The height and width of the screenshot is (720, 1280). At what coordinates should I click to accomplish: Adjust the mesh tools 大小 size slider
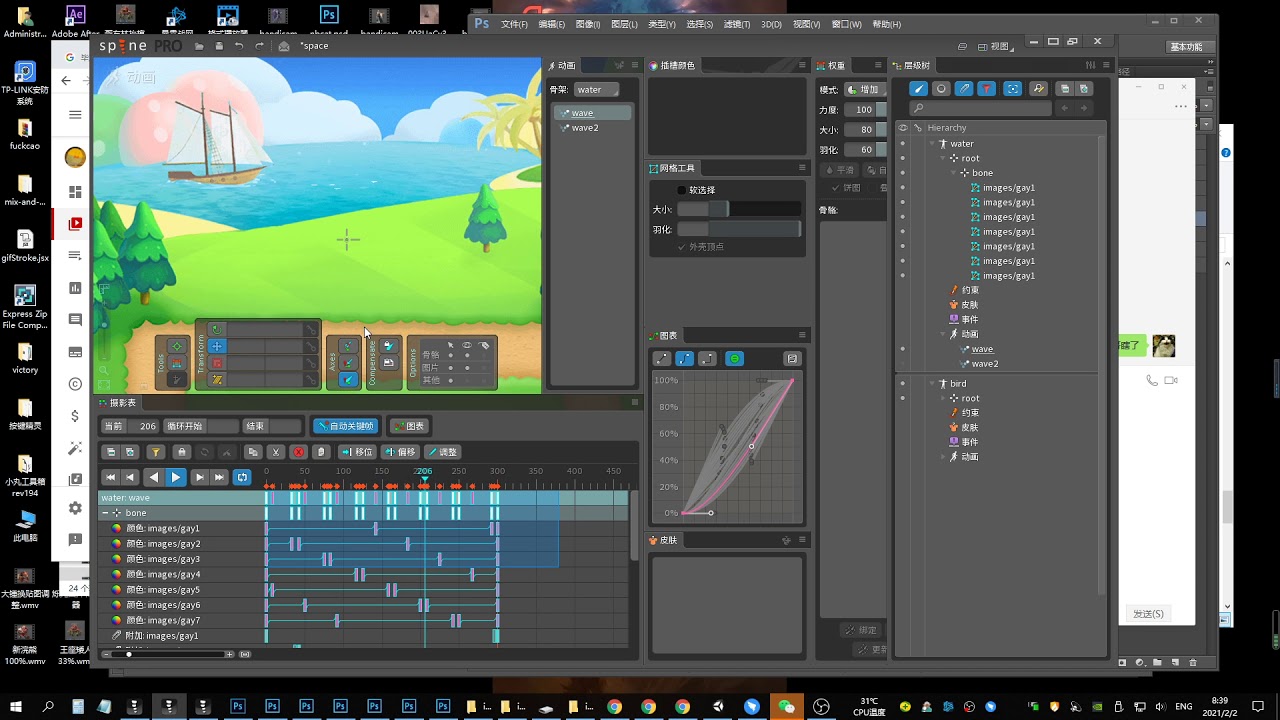[x=739, y=209]
